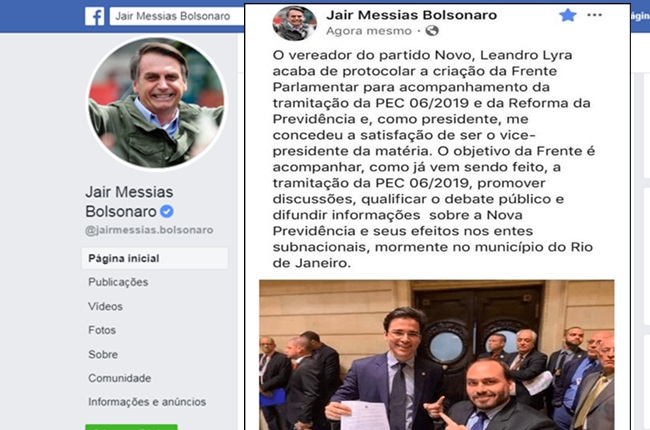Click the blue star icon on post

pyautogui.click(x=568, y=15)
